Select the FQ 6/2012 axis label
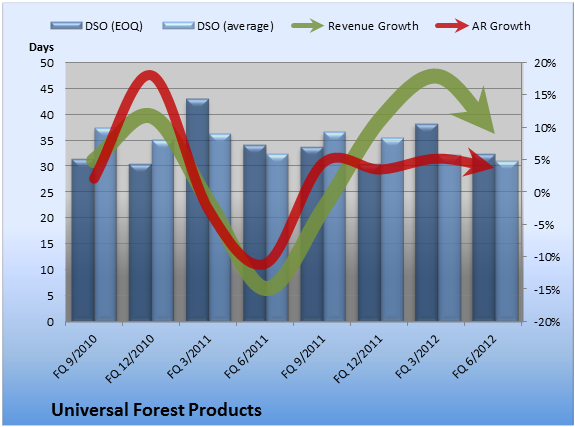The height and width of the screenshot is (427, 575). (x=474, y=357)
